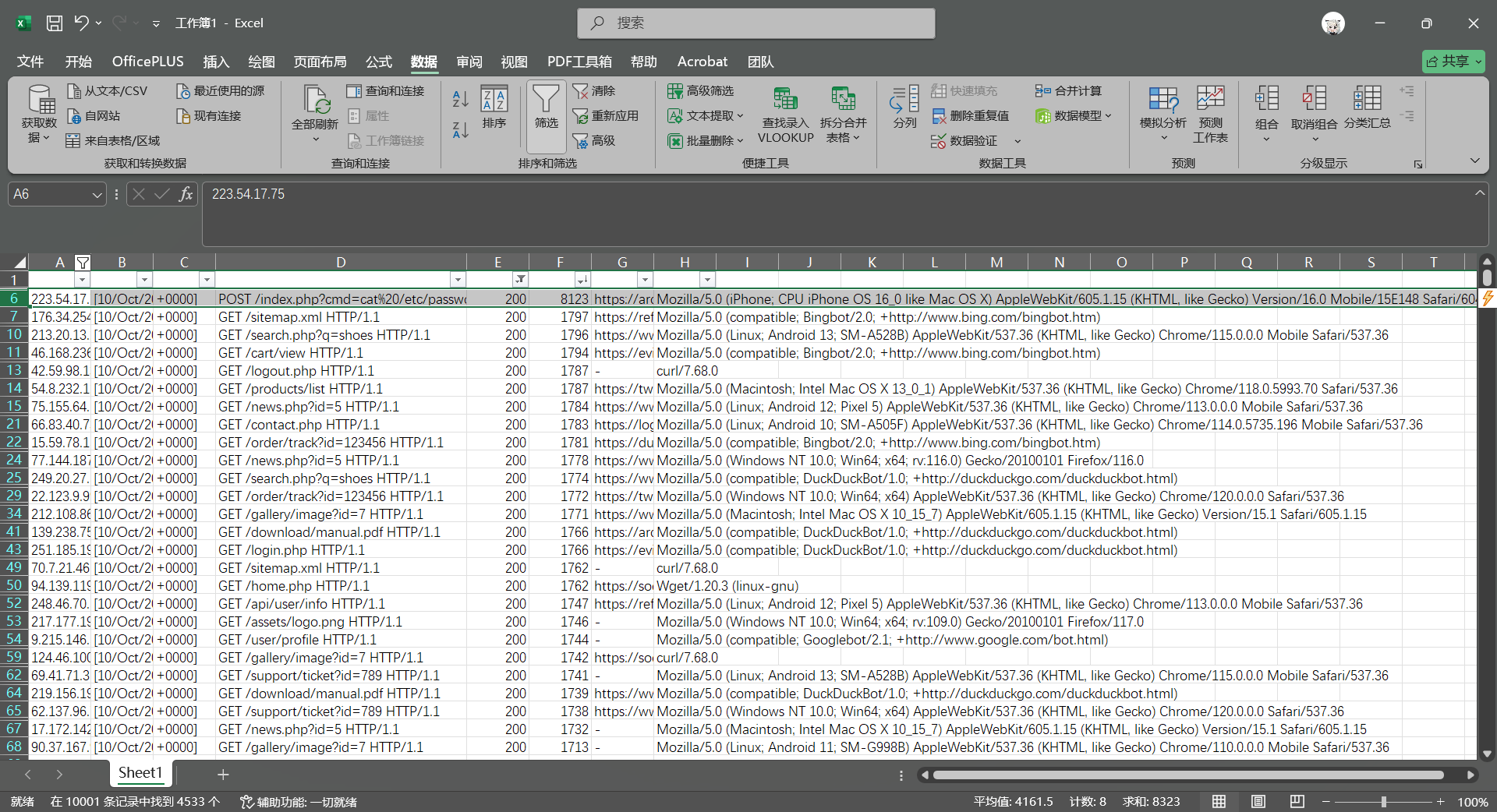This screenshot has width=1497, height=812.
Task: Click the 共享 share button
Action: (1453, 61)
